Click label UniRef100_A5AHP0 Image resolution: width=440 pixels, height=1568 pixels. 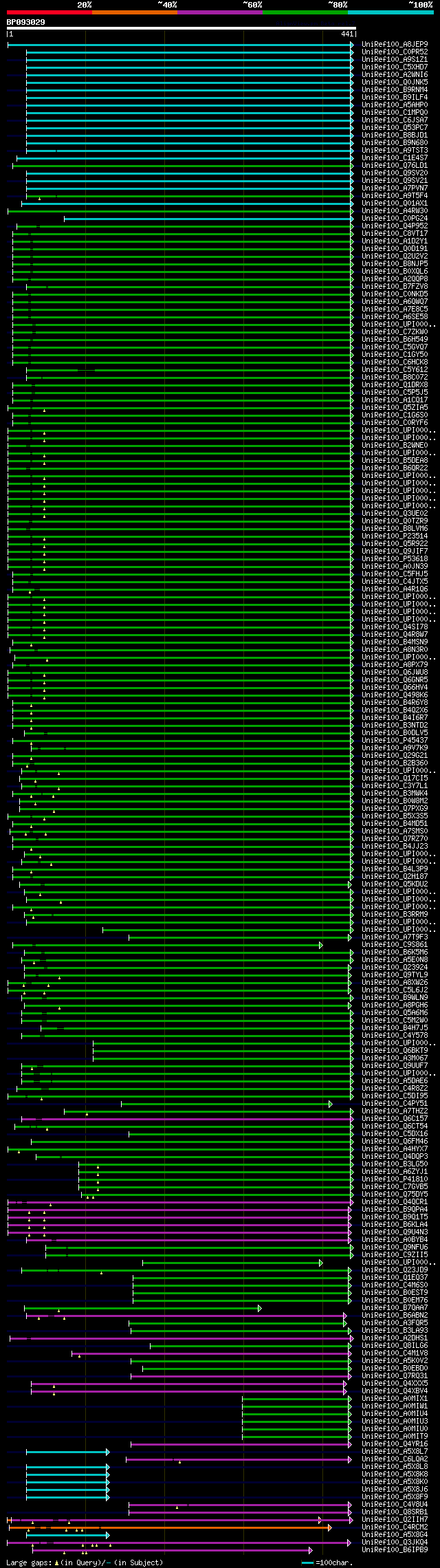tap(395, 105)
